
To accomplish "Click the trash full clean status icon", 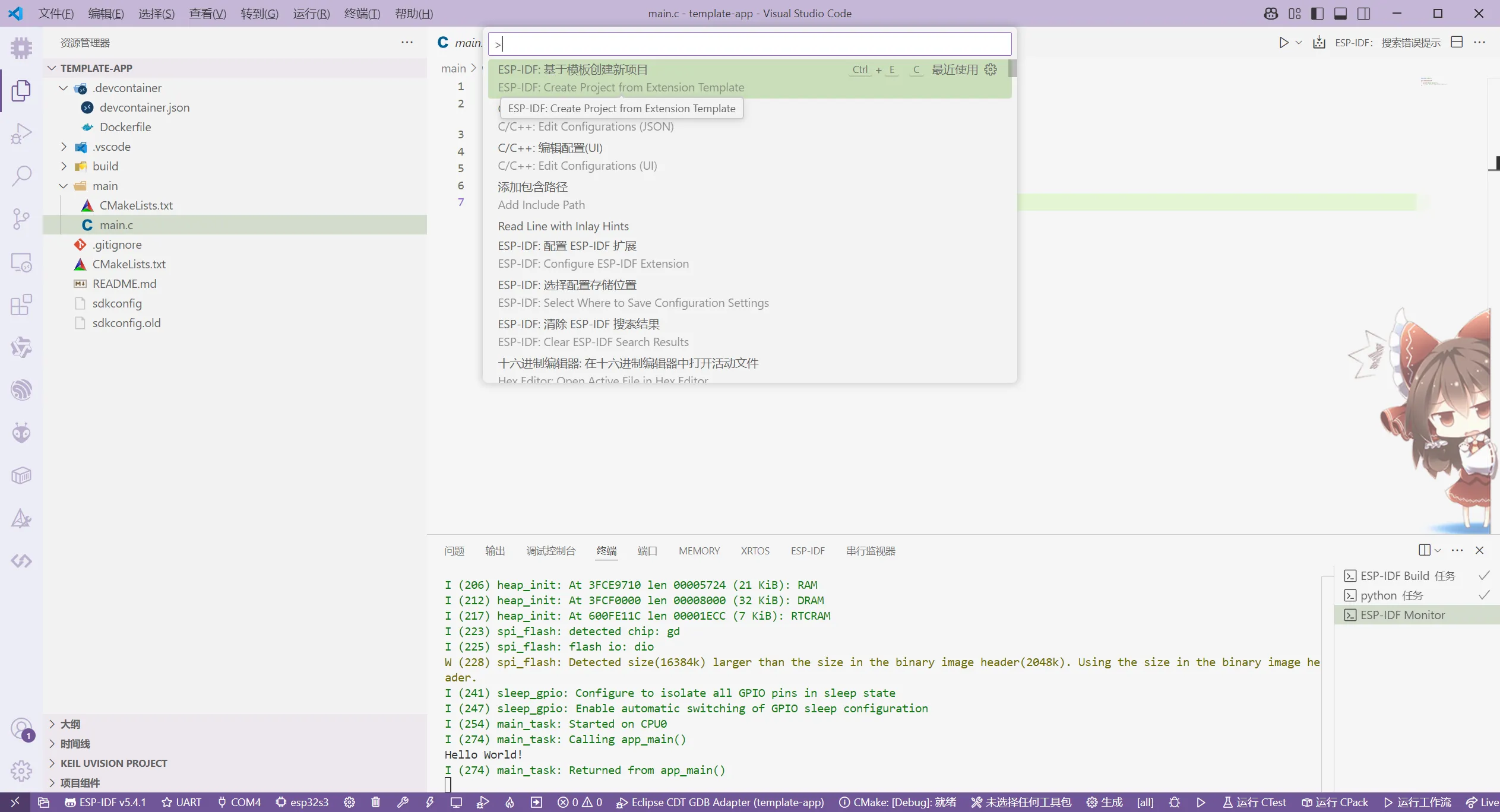I will coord(375,803).
